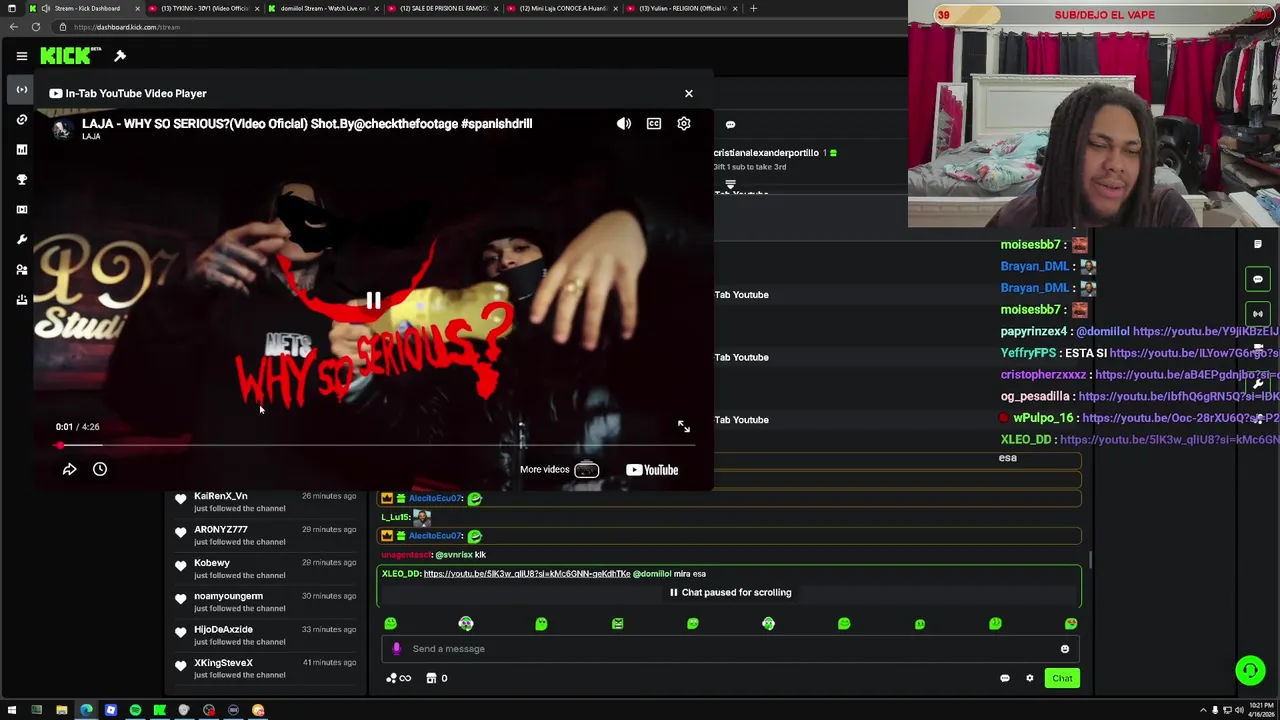
Task: Seek along the video progress bar
Action: tap(373, 445)
